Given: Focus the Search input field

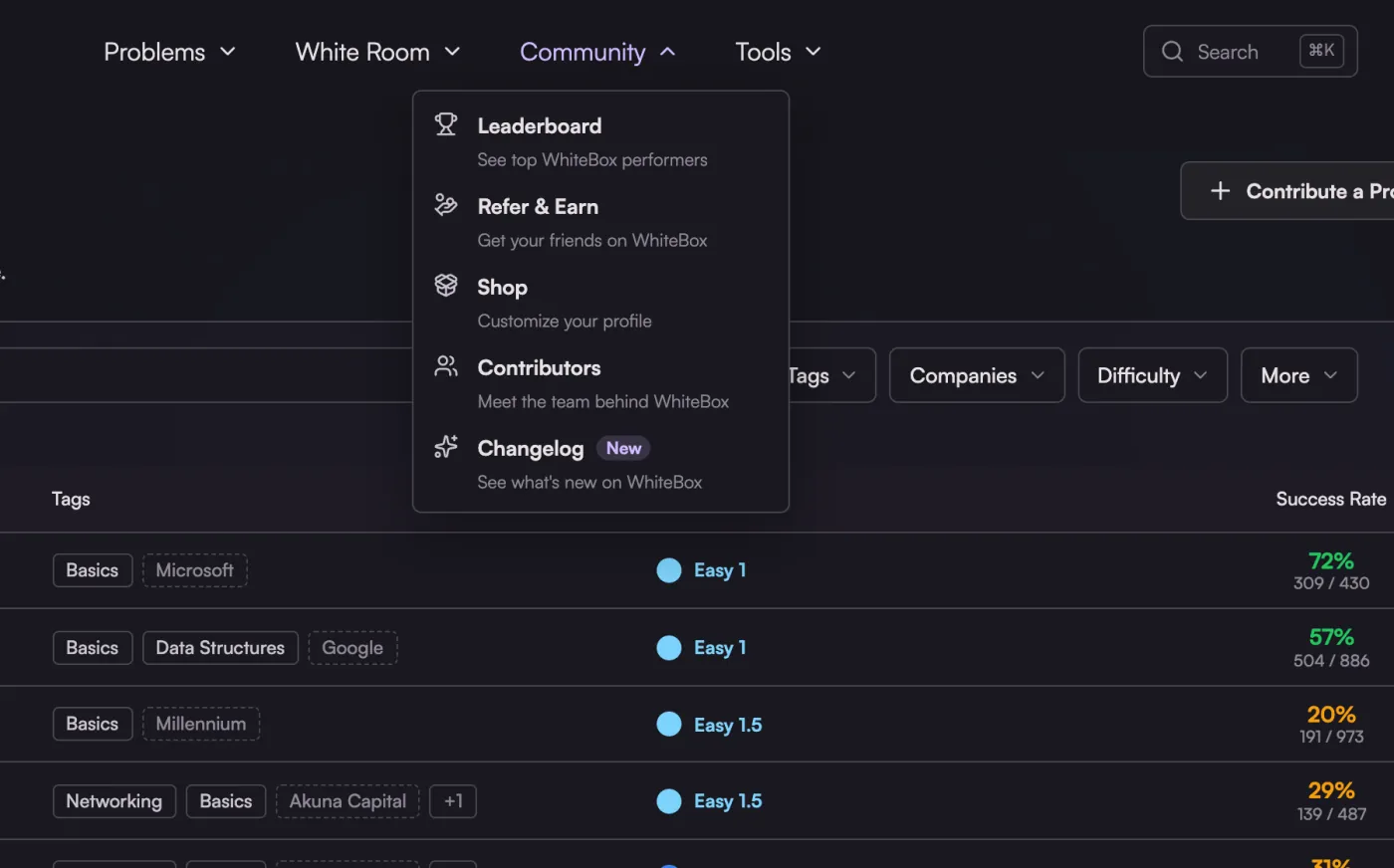Looking at the screenshot, I should coord(1251,52).
